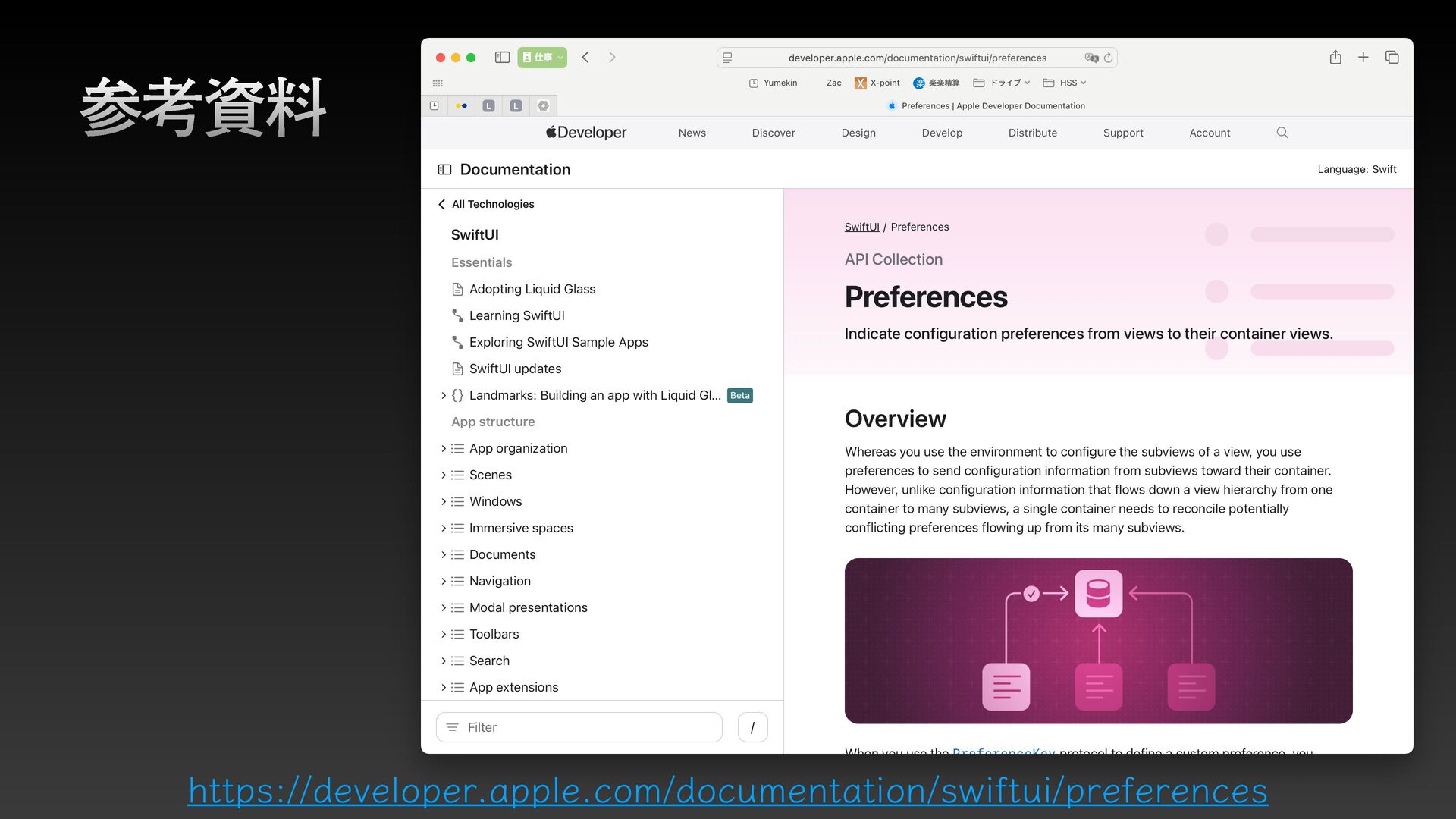Open the Support menu
1456x819 pixels.
click(1123, 133)
